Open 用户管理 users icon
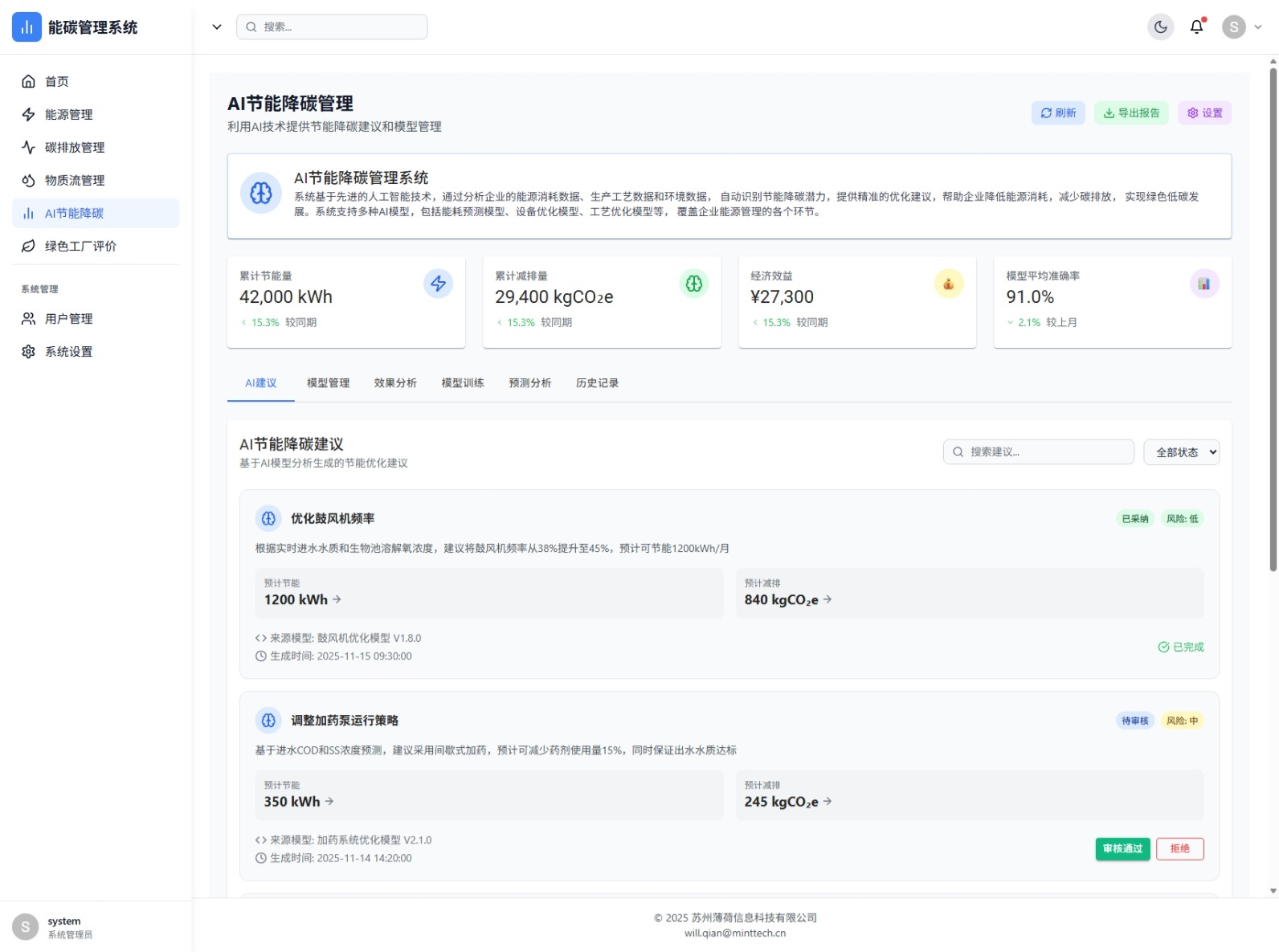1279x952 pixels. click(29, 319)
